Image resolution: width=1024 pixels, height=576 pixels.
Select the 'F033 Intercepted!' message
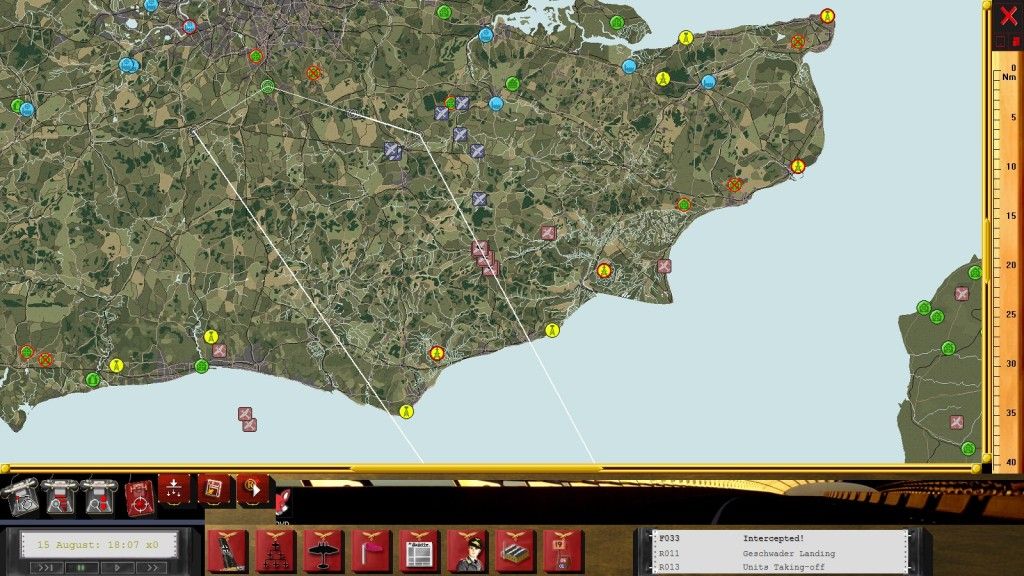[780, 539]
